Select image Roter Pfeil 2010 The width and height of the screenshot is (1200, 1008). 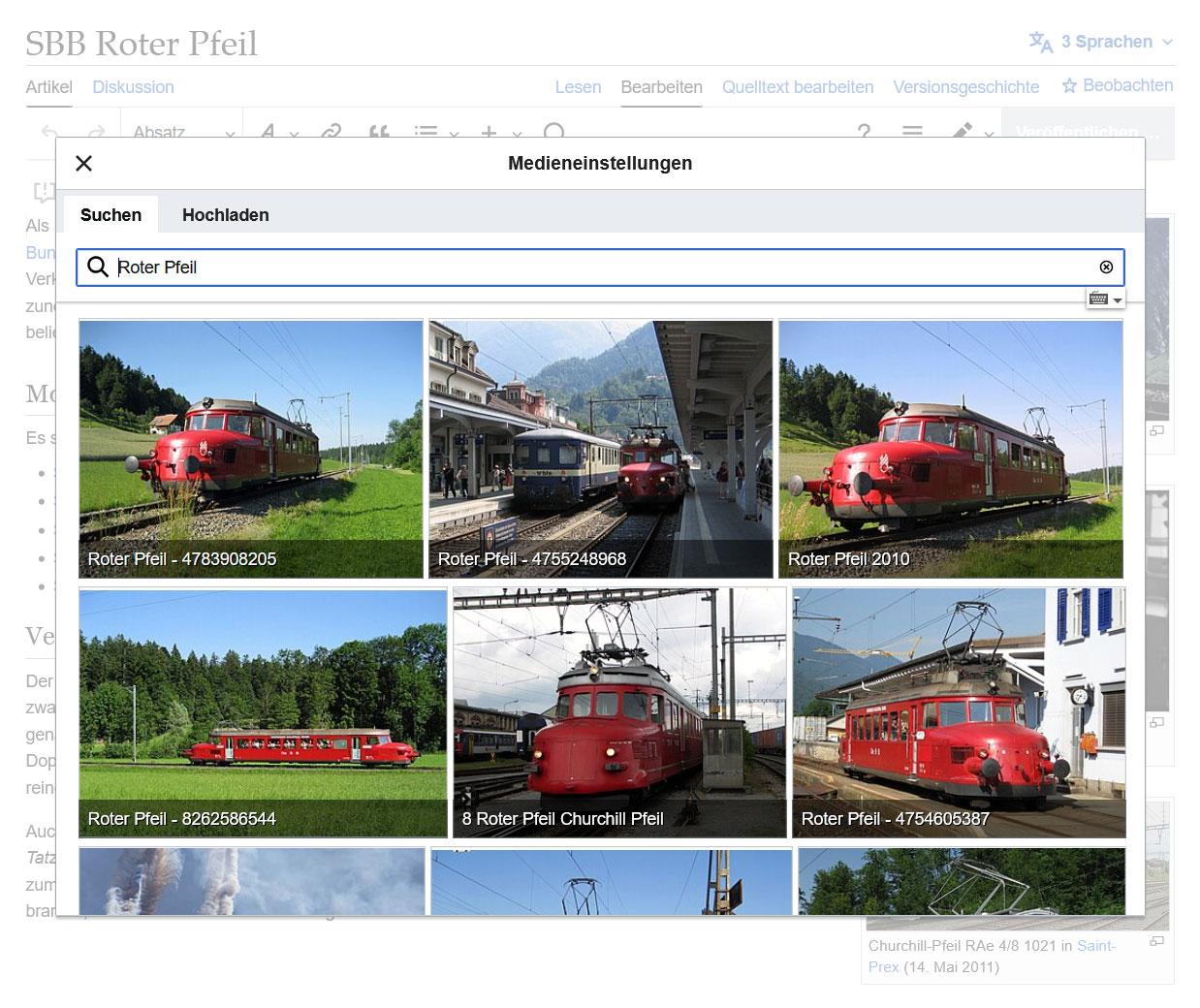[x=951, y=449]
